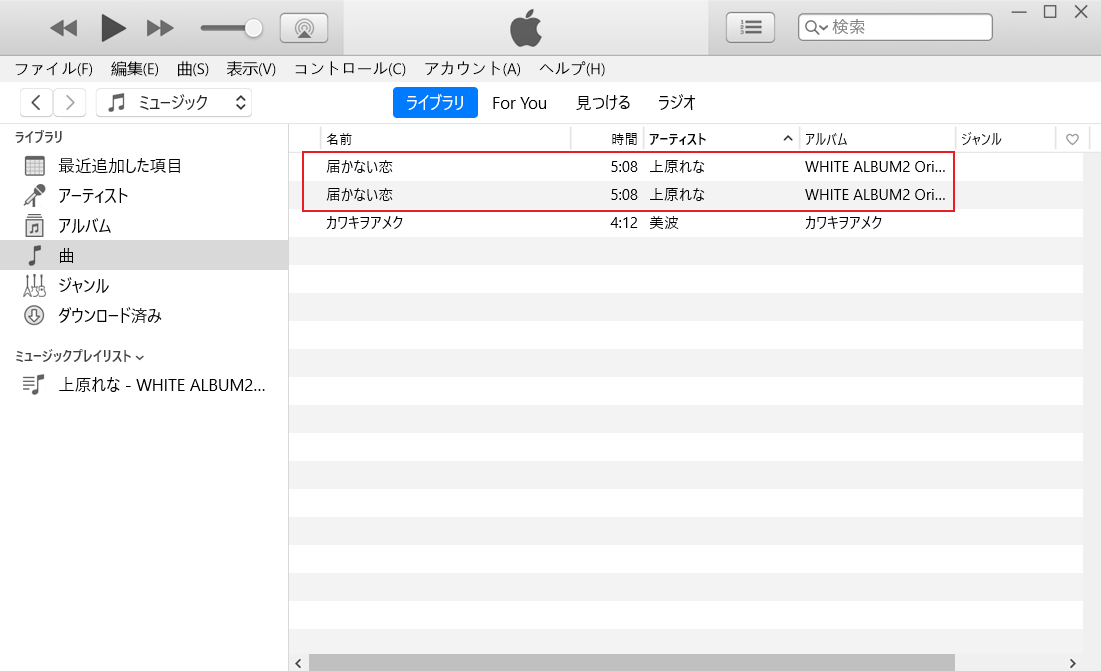Open the ミュージック media type dropdown

click(173, 102)
